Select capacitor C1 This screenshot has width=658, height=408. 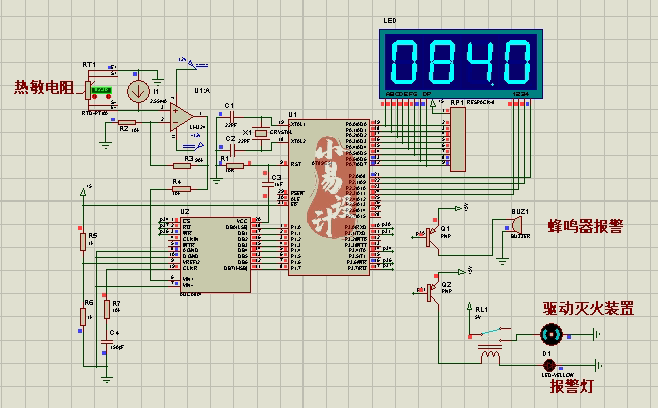coord(231,117)
